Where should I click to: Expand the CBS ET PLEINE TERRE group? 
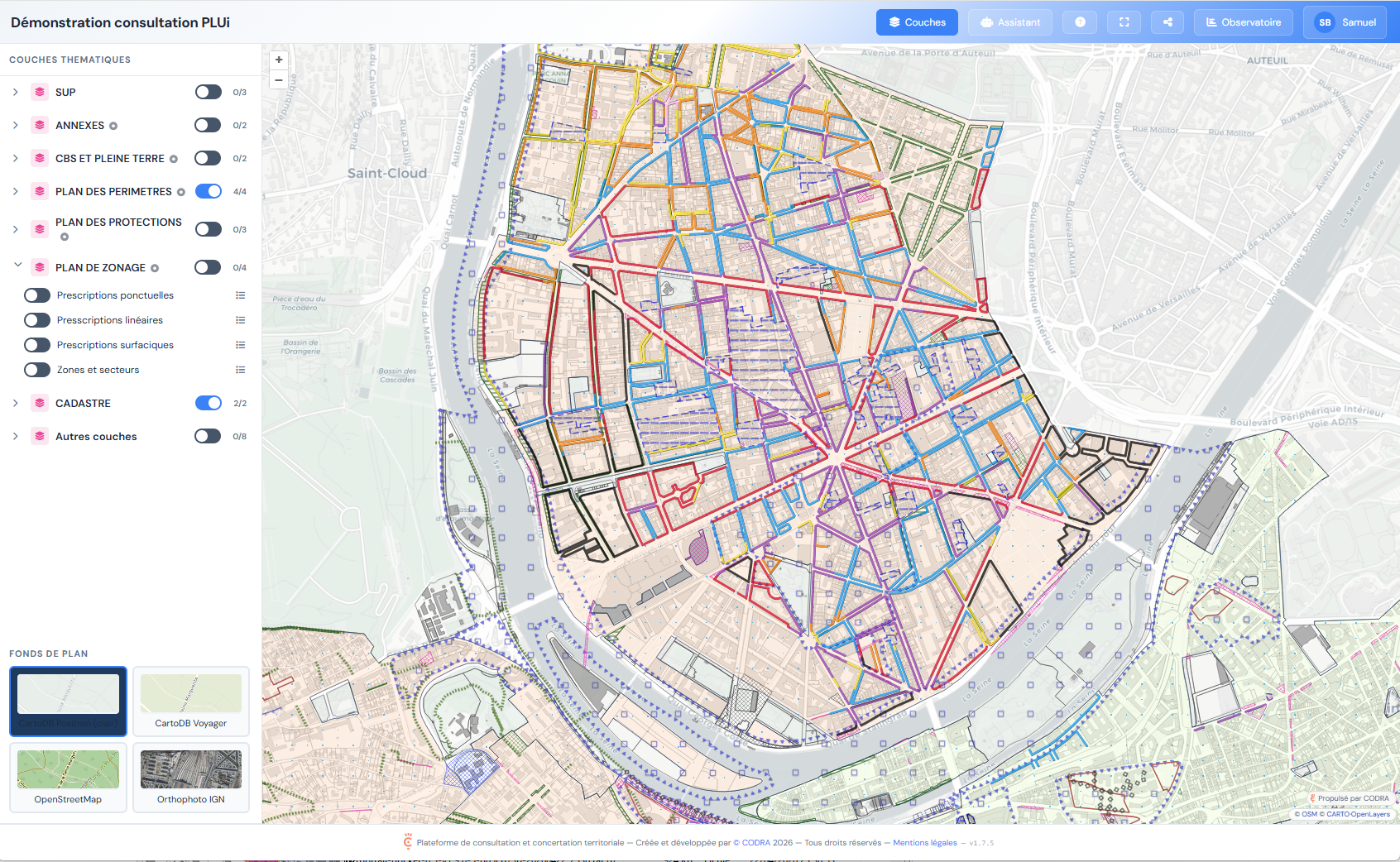(x=16, y=158)
